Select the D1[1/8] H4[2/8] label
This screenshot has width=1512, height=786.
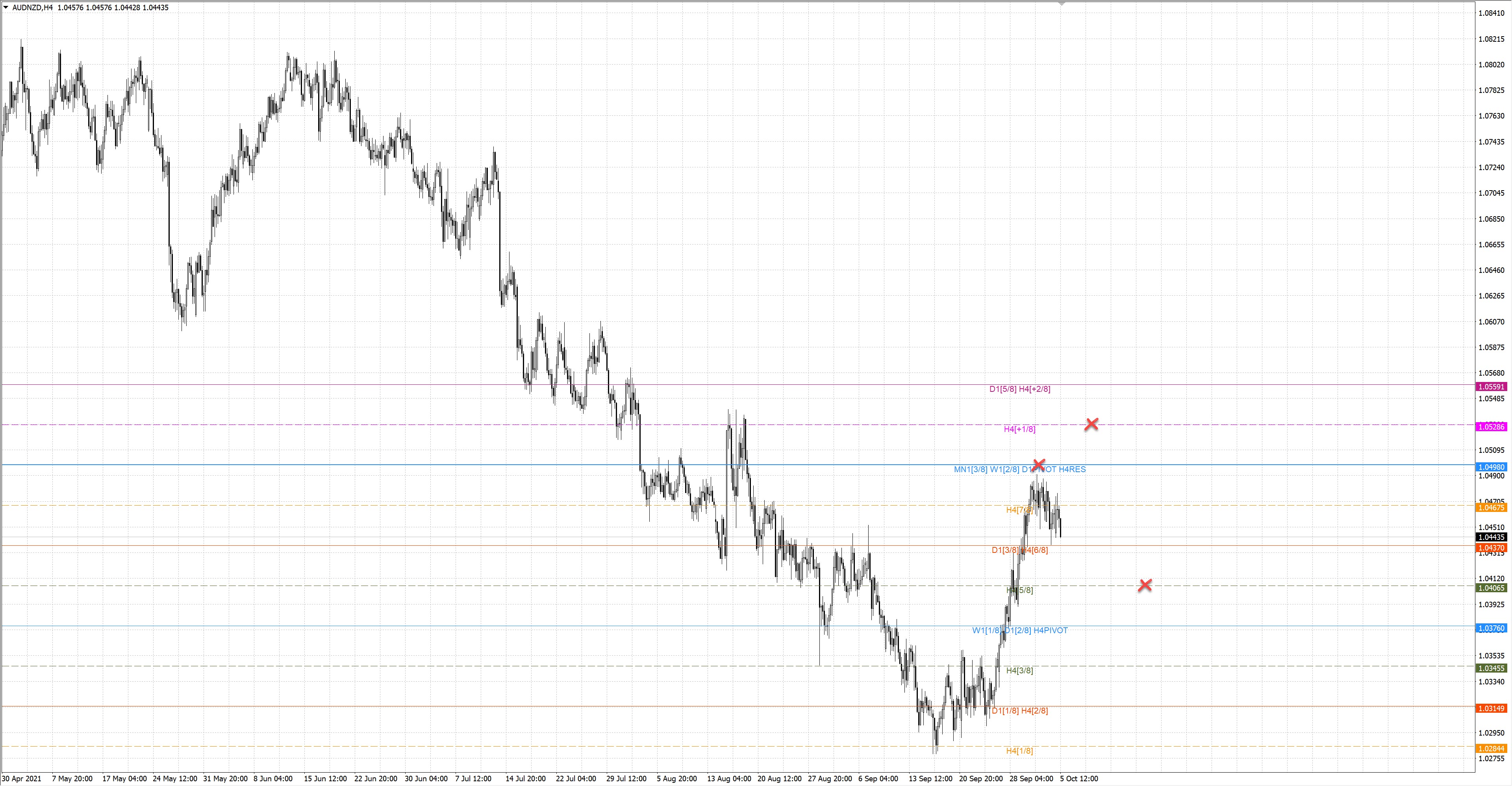click(1019, 711)
